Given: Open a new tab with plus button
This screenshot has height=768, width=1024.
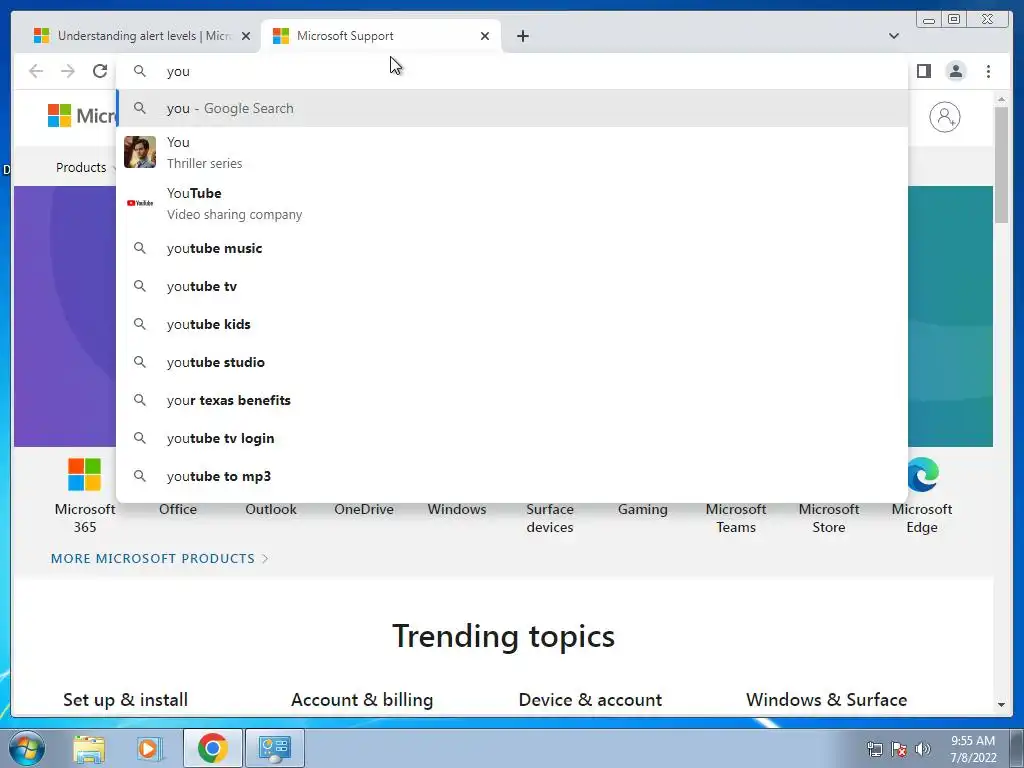Looking at the screenshot, I should pos(522,36).
